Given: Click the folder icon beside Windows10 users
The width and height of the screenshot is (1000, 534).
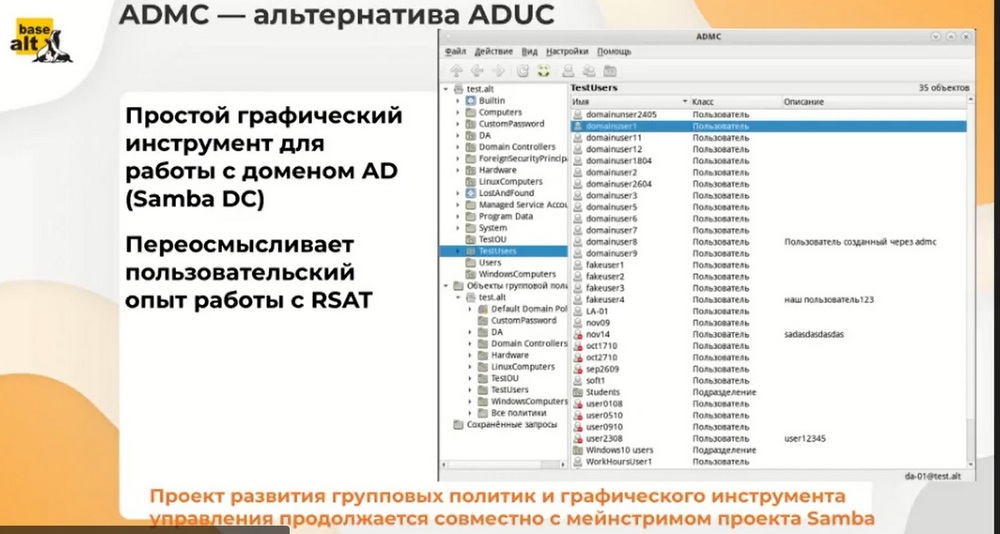Looking at the screenshot, I should click(x=578, y=450).
